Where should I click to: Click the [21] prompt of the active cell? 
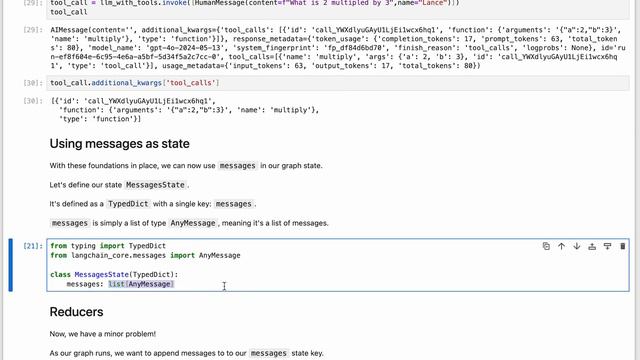pyautogui.click(x=33, y=246)
